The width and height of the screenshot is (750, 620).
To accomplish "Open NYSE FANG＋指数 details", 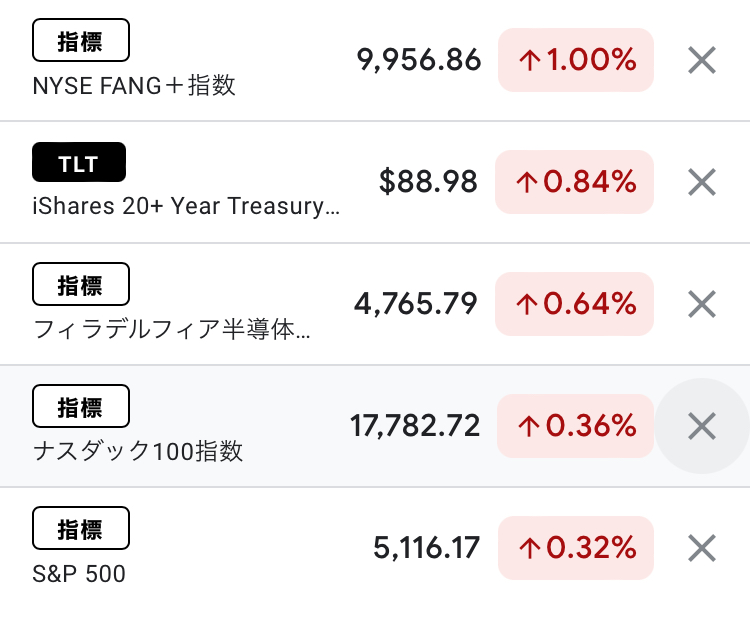I will click(134, 86).
